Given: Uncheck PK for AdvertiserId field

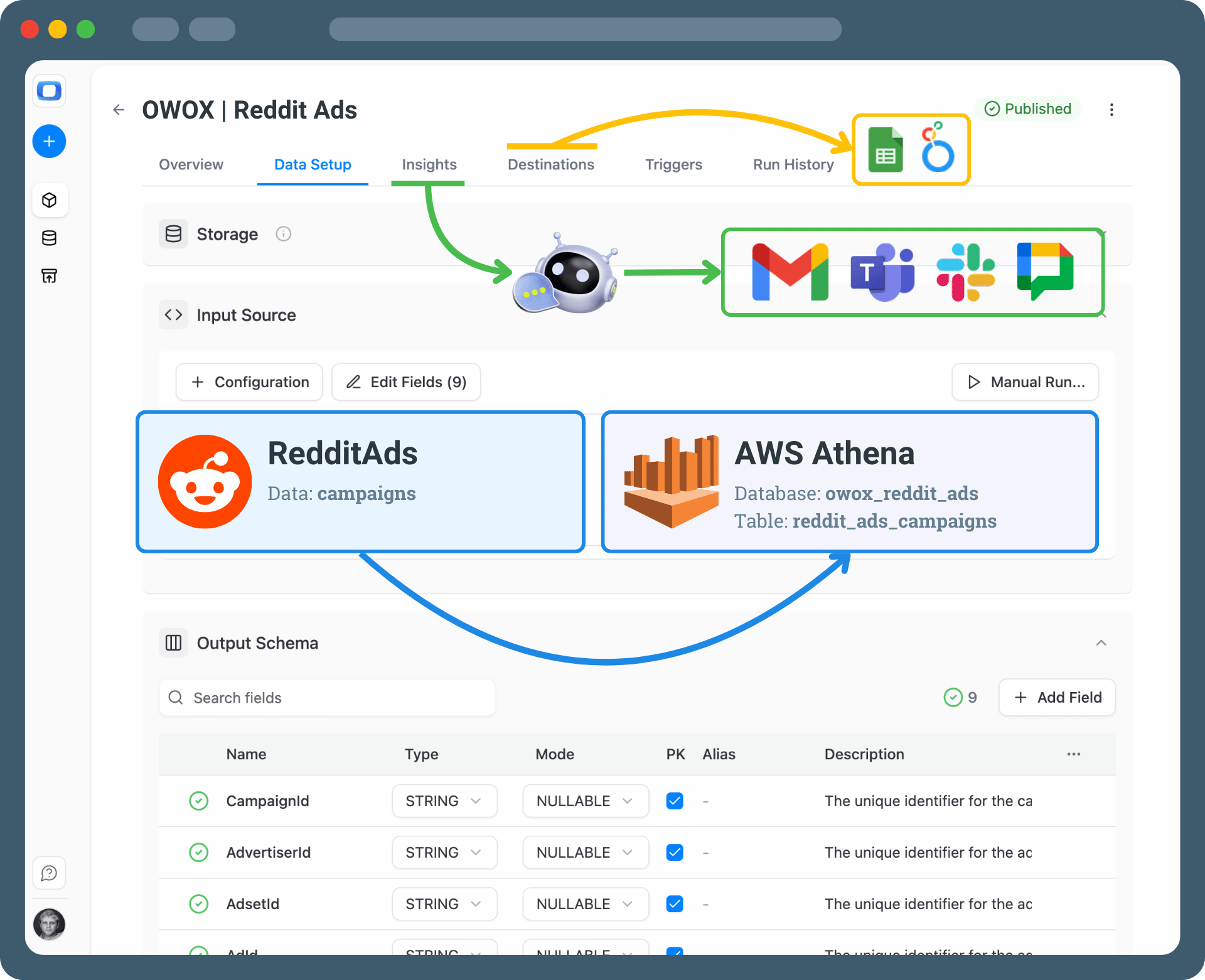Looking at the screenshot, I should coord(675,852).
